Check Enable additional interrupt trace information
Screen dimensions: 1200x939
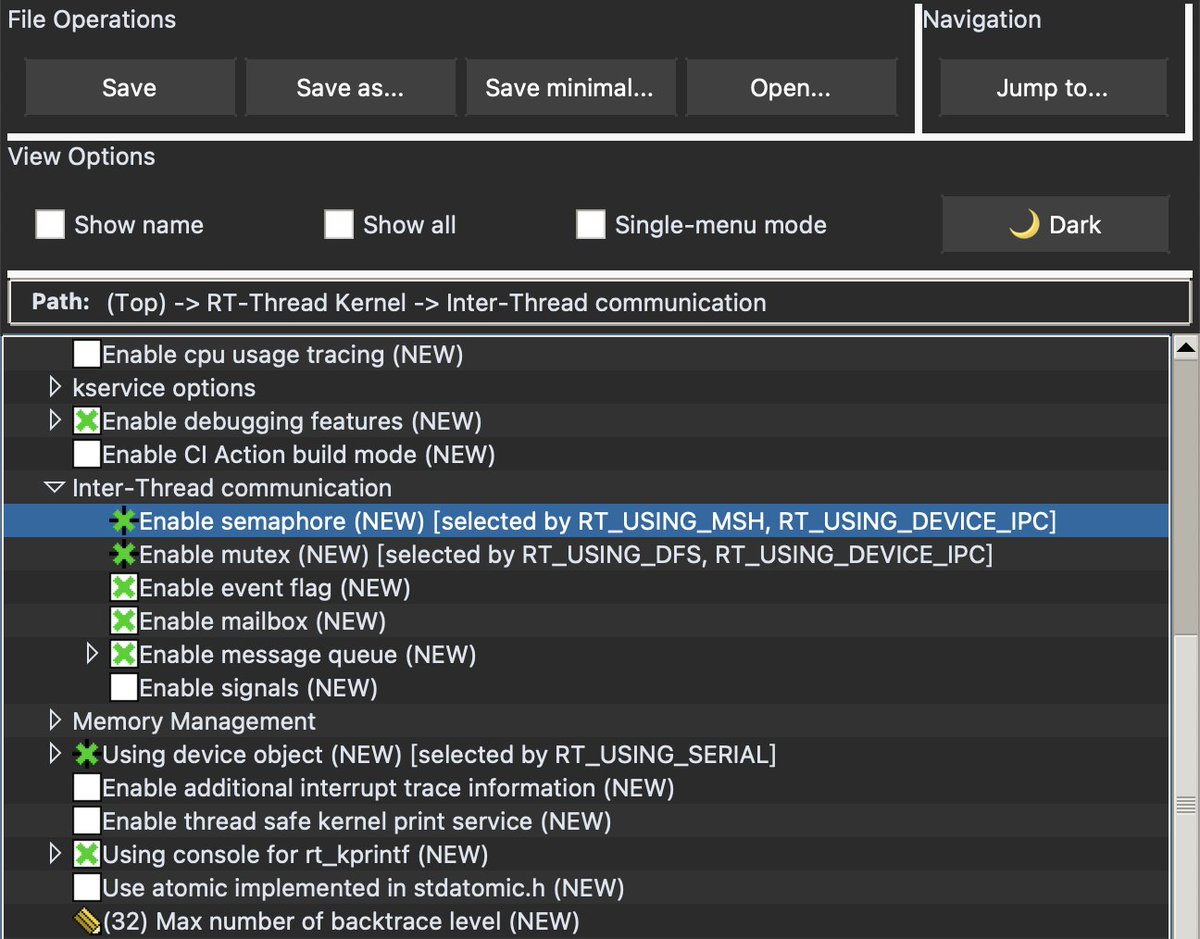pos(87,787)
